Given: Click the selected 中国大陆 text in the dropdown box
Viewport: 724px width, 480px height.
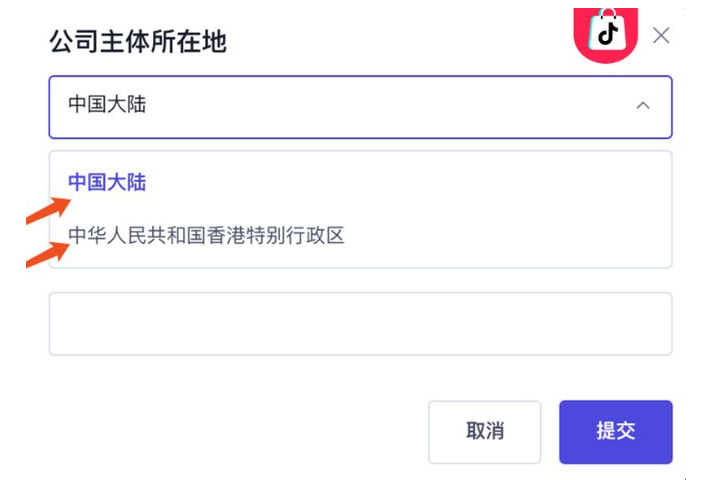Looking at the screenshot, I should click(107, 105).
